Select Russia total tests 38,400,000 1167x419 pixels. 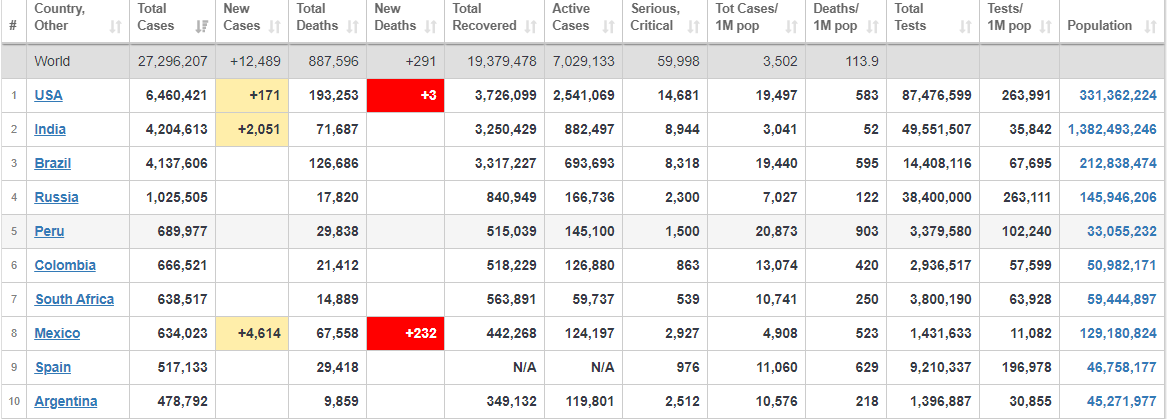(936, 197)
